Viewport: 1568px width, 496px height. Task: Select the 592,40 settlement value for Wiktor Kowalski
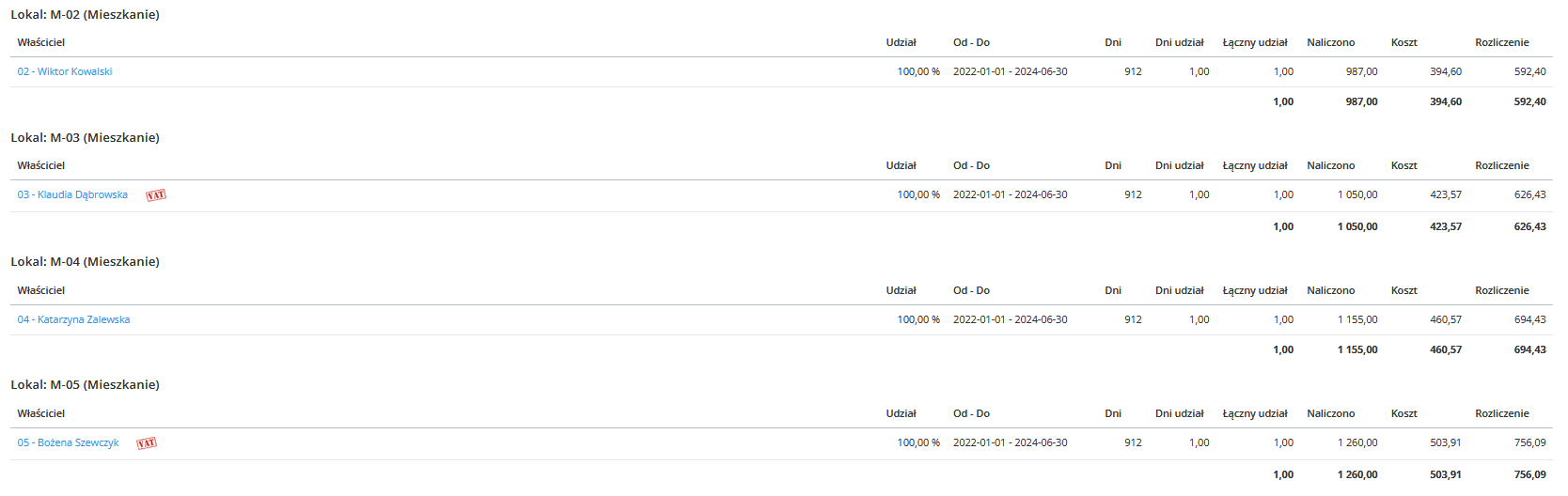1529,71
